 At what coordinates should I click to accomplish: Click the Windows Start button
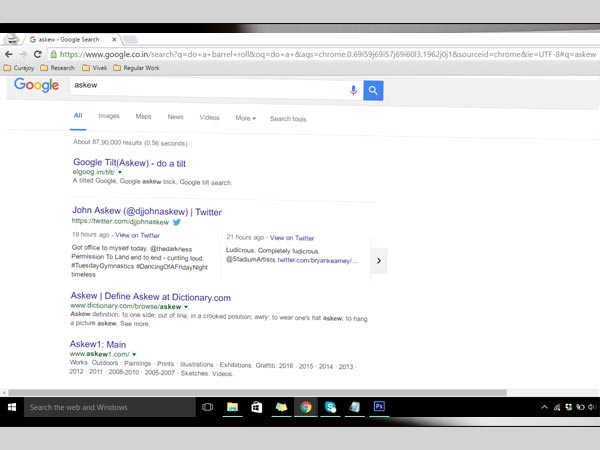[13, 407]
